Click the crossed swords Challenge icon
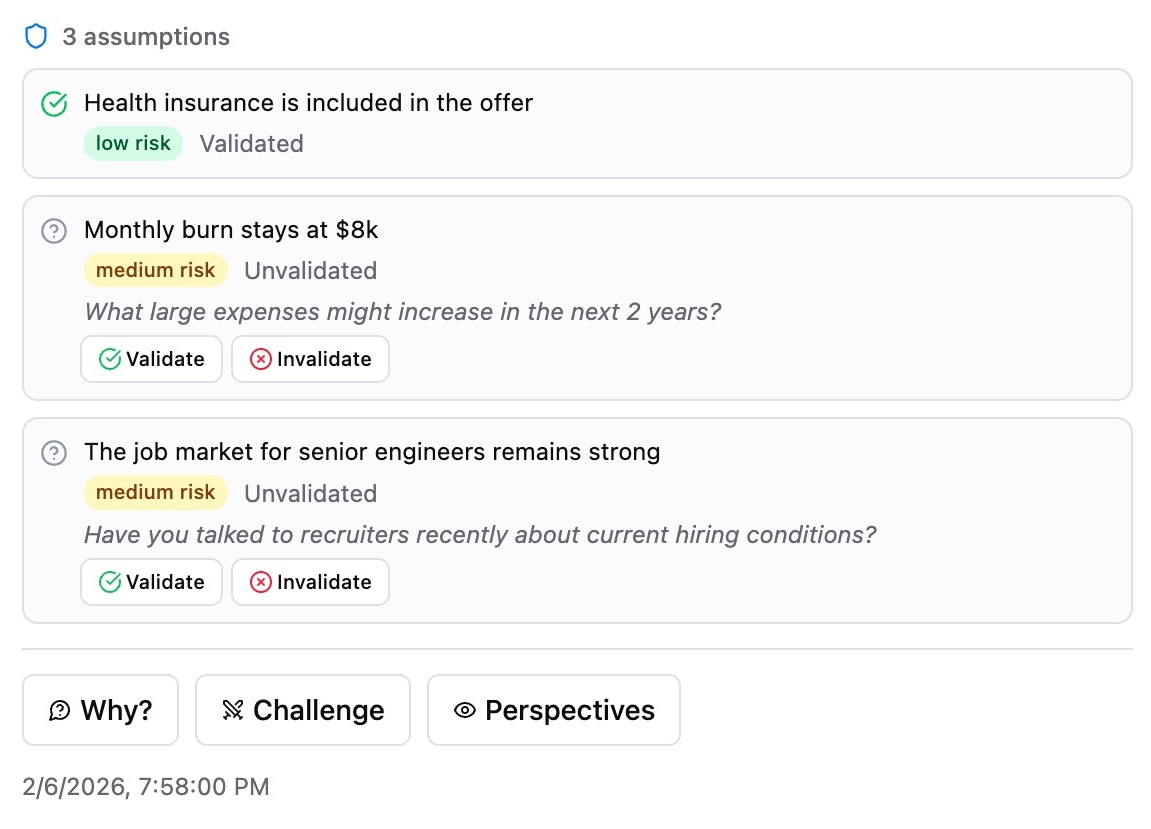 233,711
